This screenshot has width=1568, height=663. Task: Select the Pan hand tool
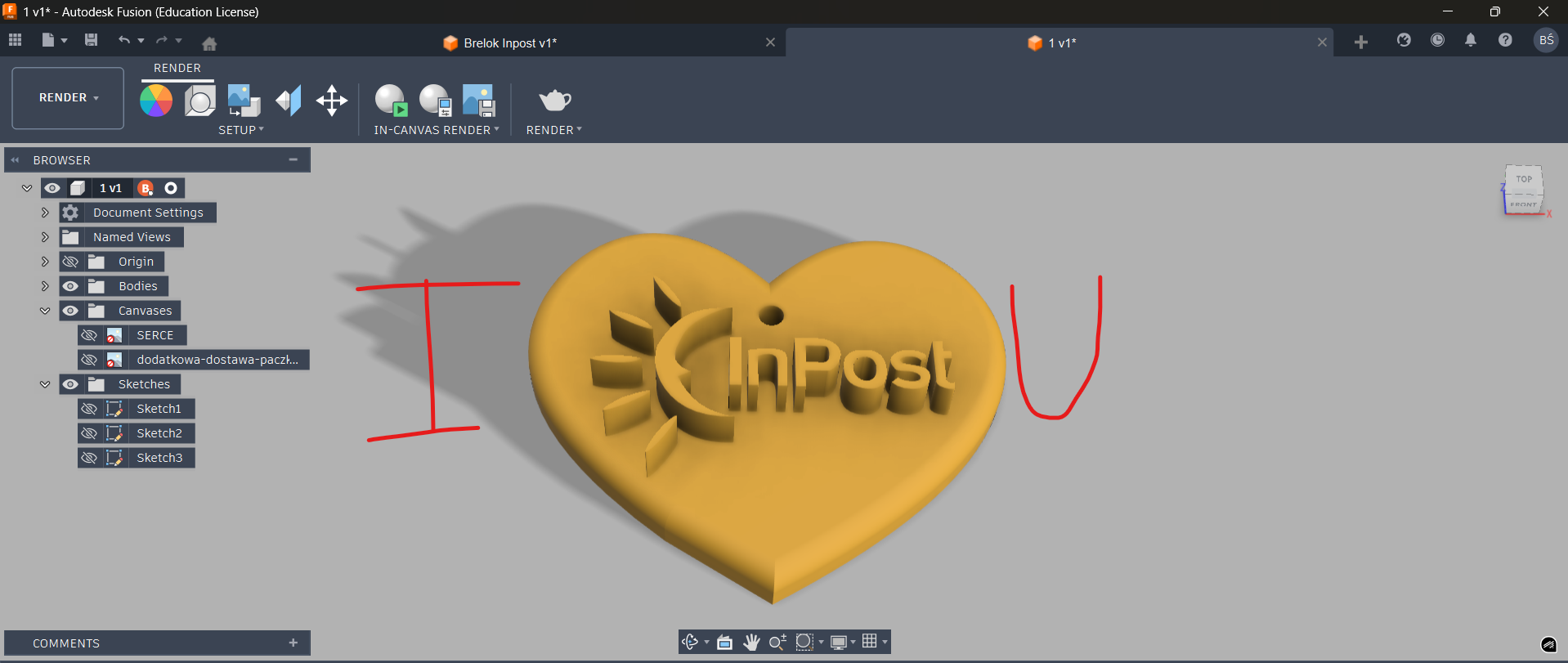pyautogui.click(x=751, y=643)
